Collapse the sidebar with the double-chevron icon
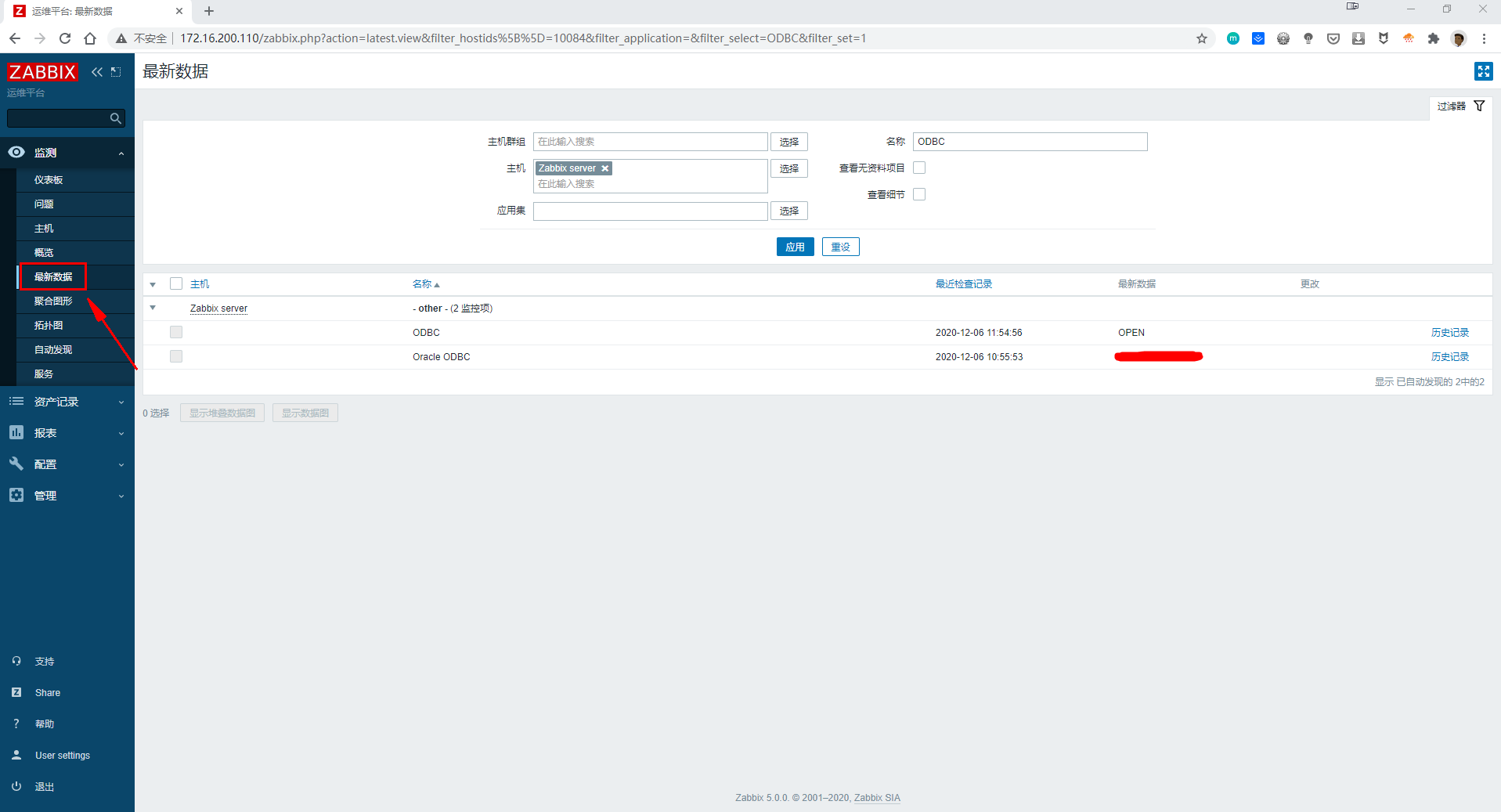 coord(97,71)
